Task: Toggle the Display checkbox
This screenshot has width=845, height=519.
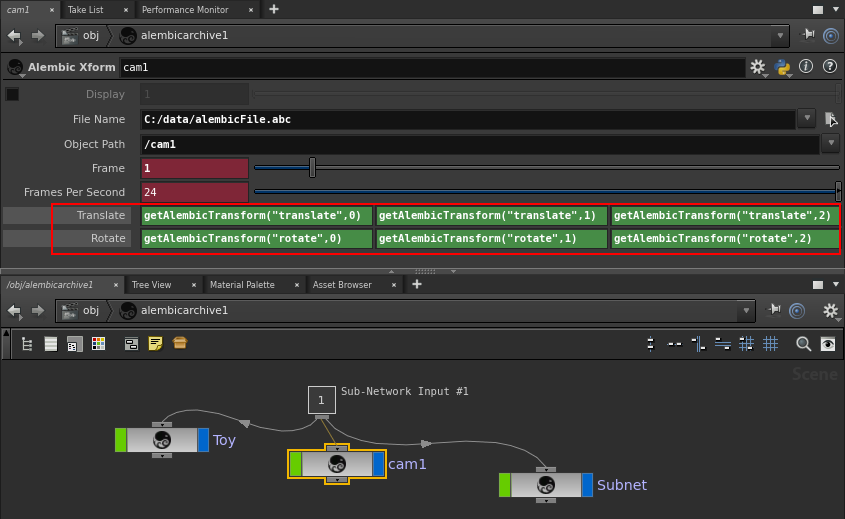Action: coord(12,94)
